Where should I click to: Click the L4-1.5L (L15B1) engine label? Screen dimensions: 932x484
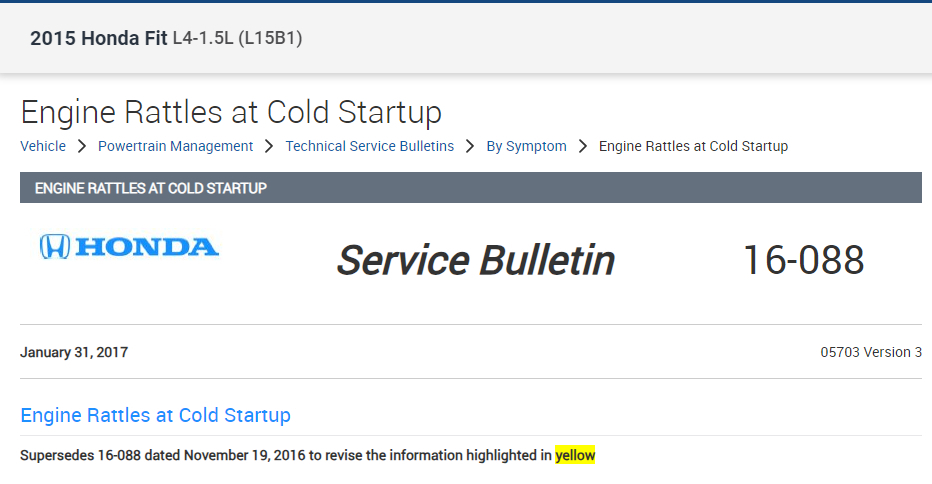[x=238, y=39]
